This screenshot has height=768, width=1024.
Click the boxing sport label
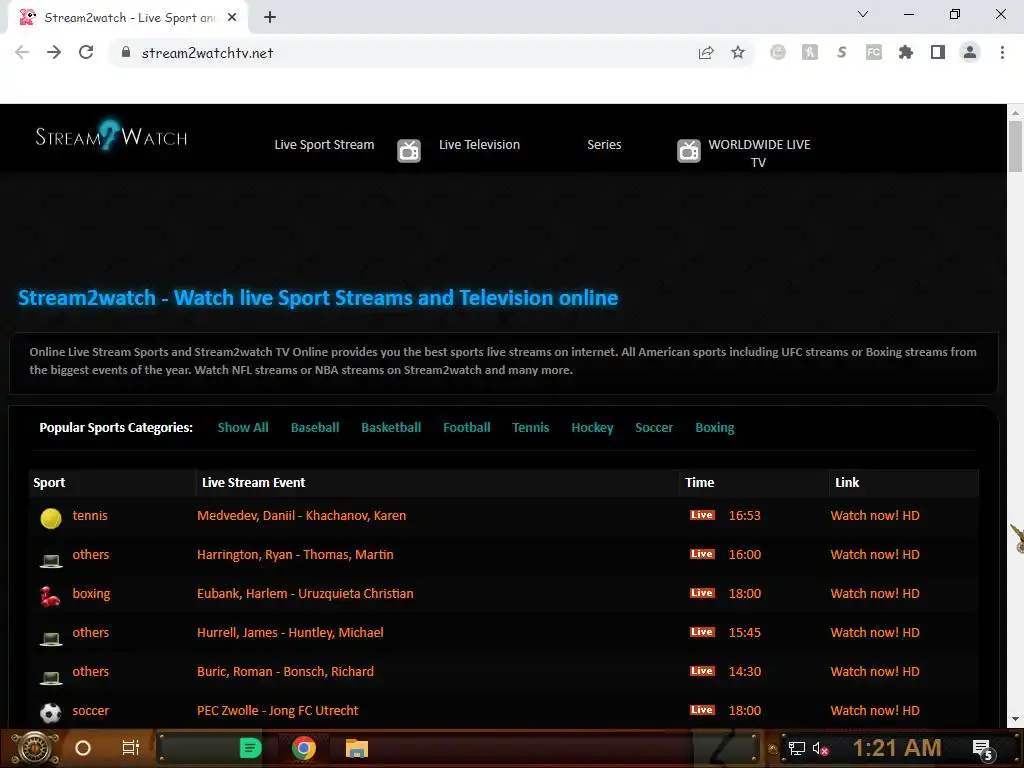pyautogui.click(x=91, y=594)
